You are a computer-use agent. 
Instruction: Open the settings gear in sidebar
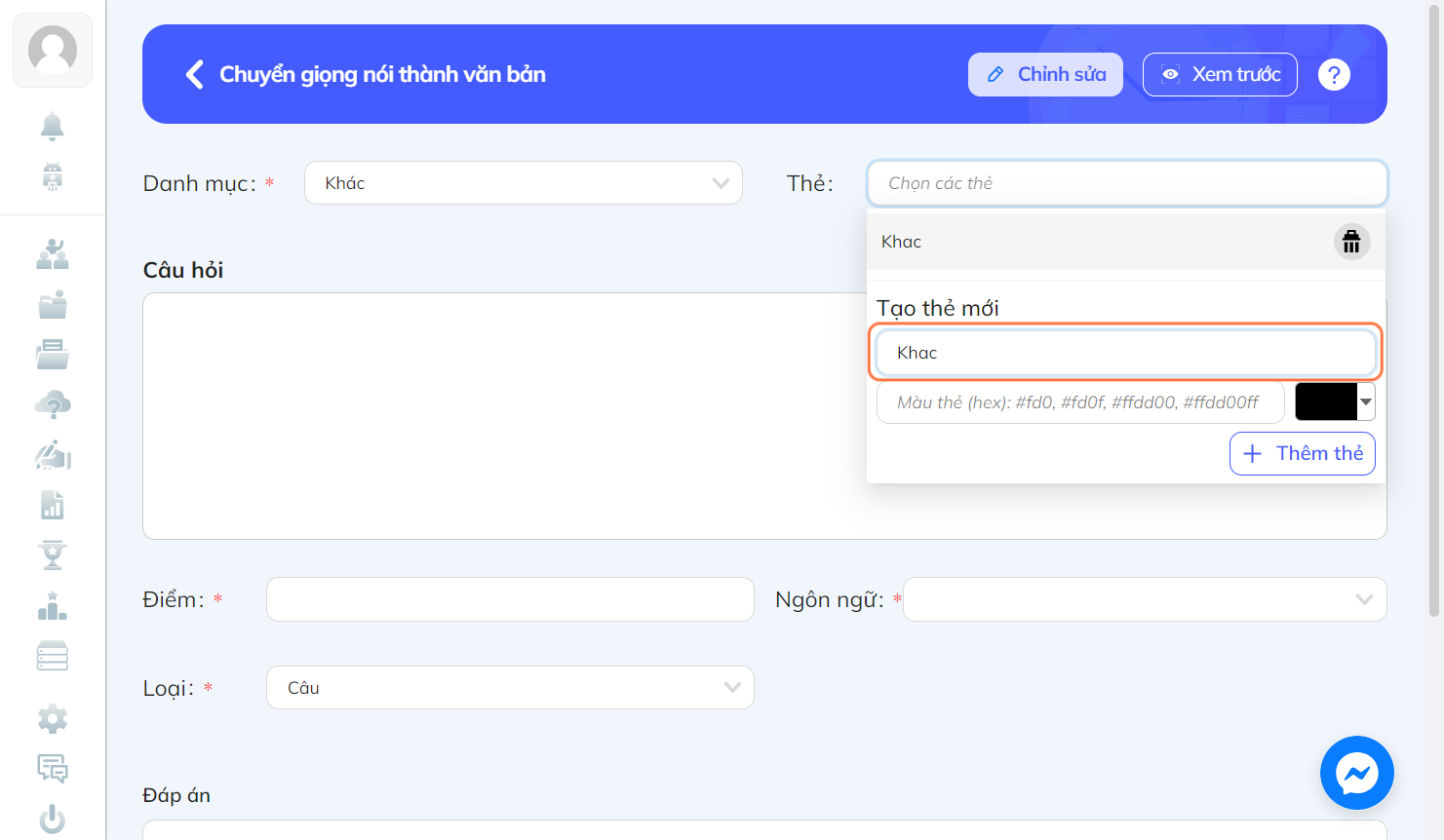[53, 719]
